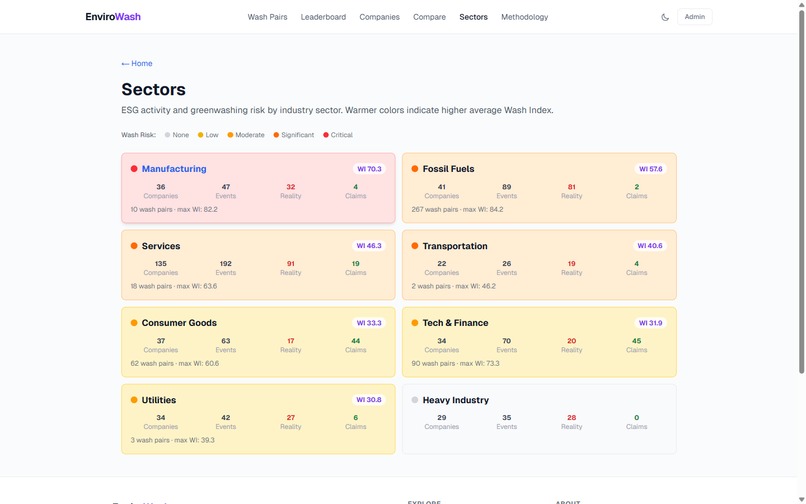Click Services events count 192
Screen dimensions: 806x504
(226, 263)
